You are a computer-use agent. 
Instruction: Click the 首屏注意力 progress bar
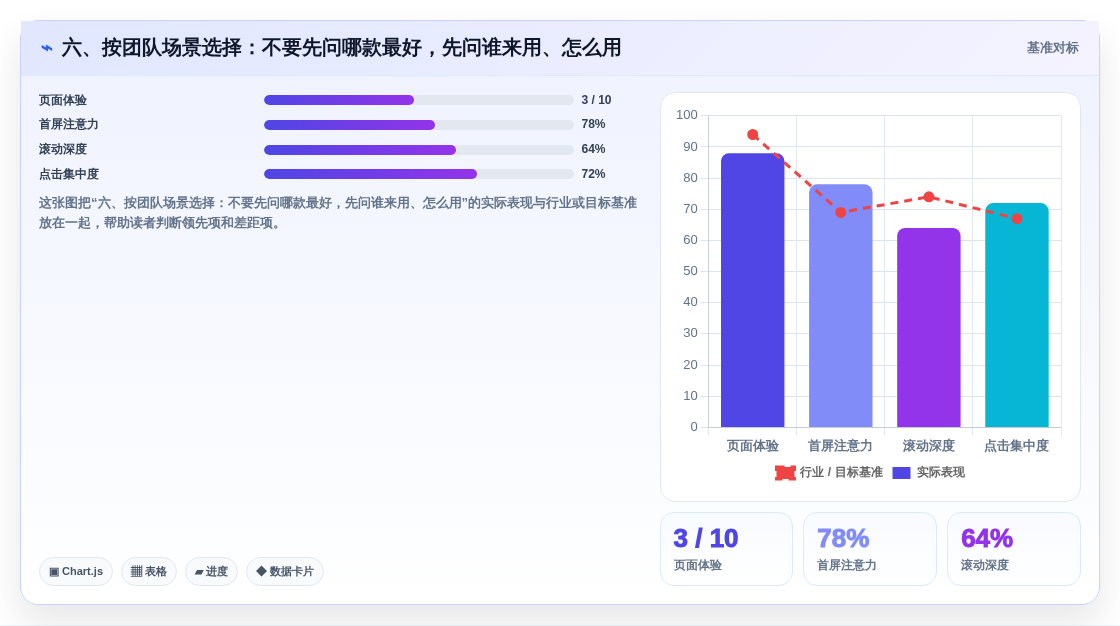[x=419, y=125]
